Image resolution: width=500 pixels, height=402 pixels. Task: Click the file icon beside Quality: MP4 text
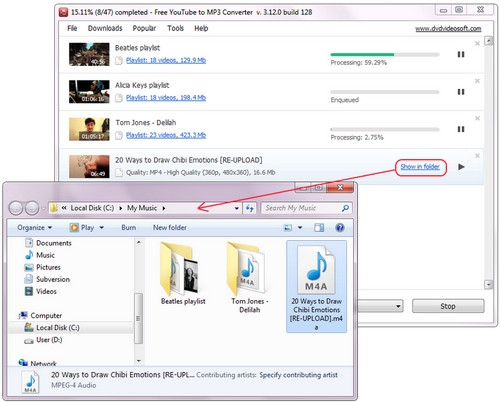coord(119,173)
